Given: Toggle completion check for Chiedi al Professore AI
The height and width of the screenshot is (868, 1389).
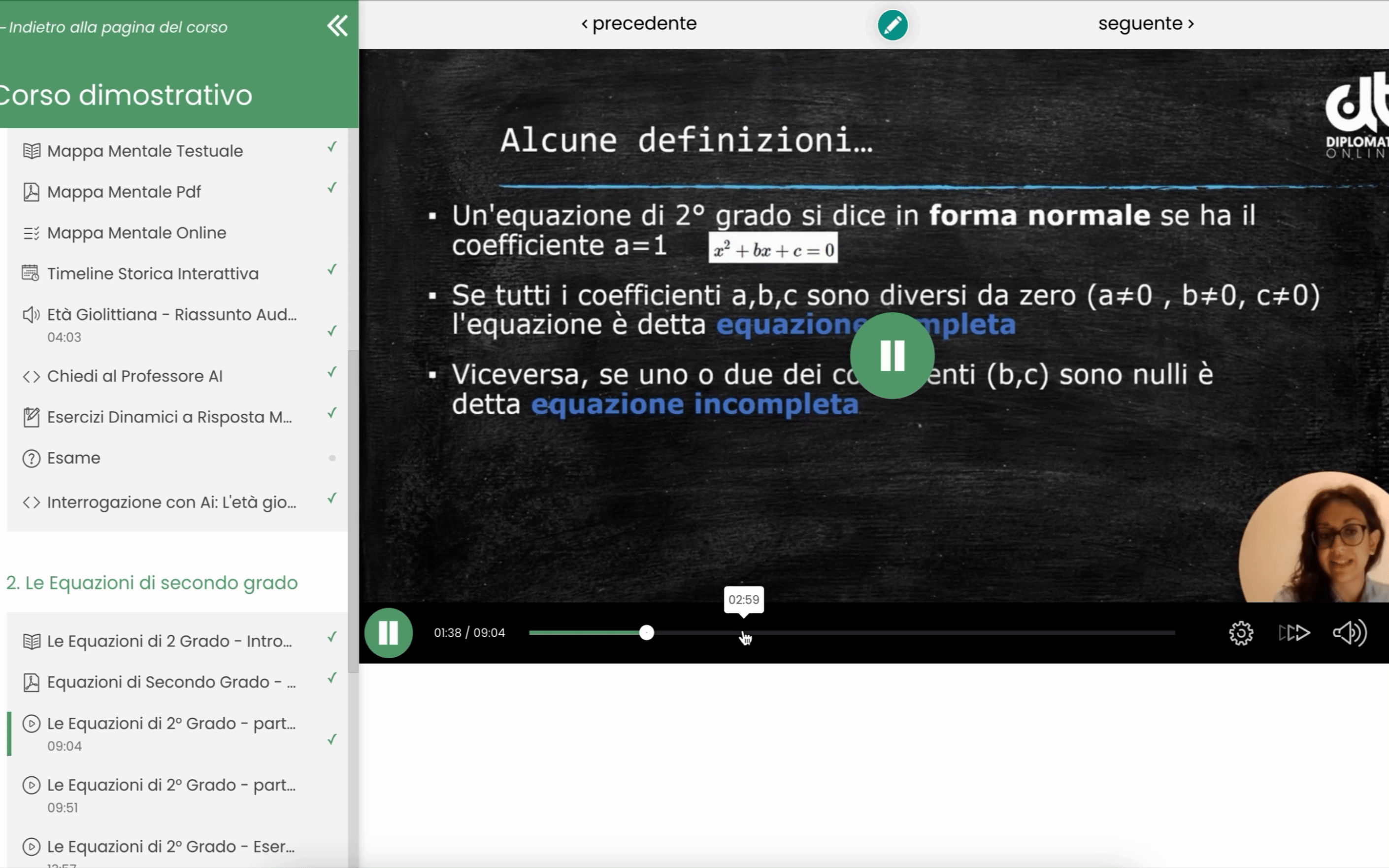Looking at the screenshot, I should point(332,372).
